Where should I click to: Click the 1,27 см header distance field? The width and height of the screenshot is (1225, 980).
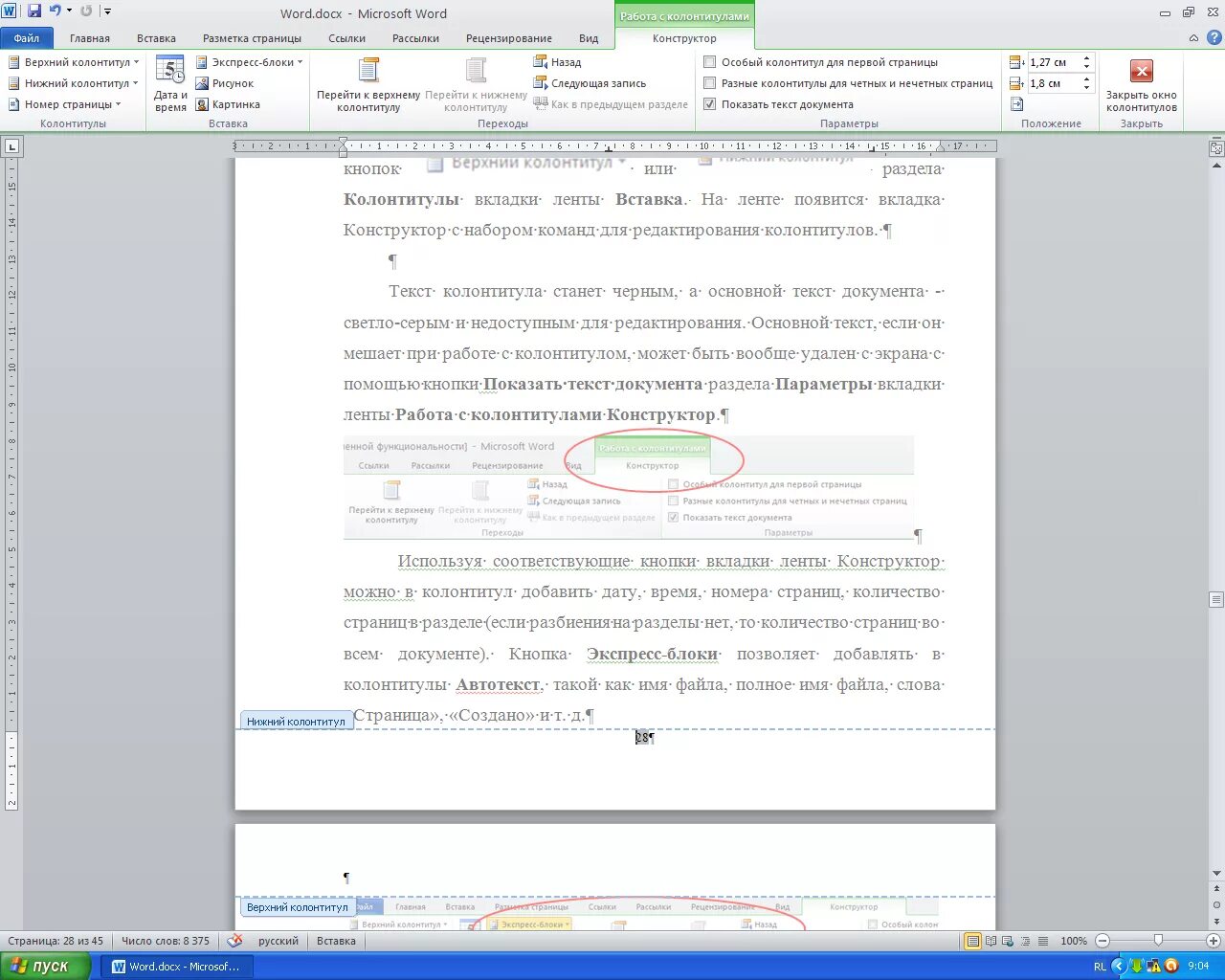coord(1054,62)
